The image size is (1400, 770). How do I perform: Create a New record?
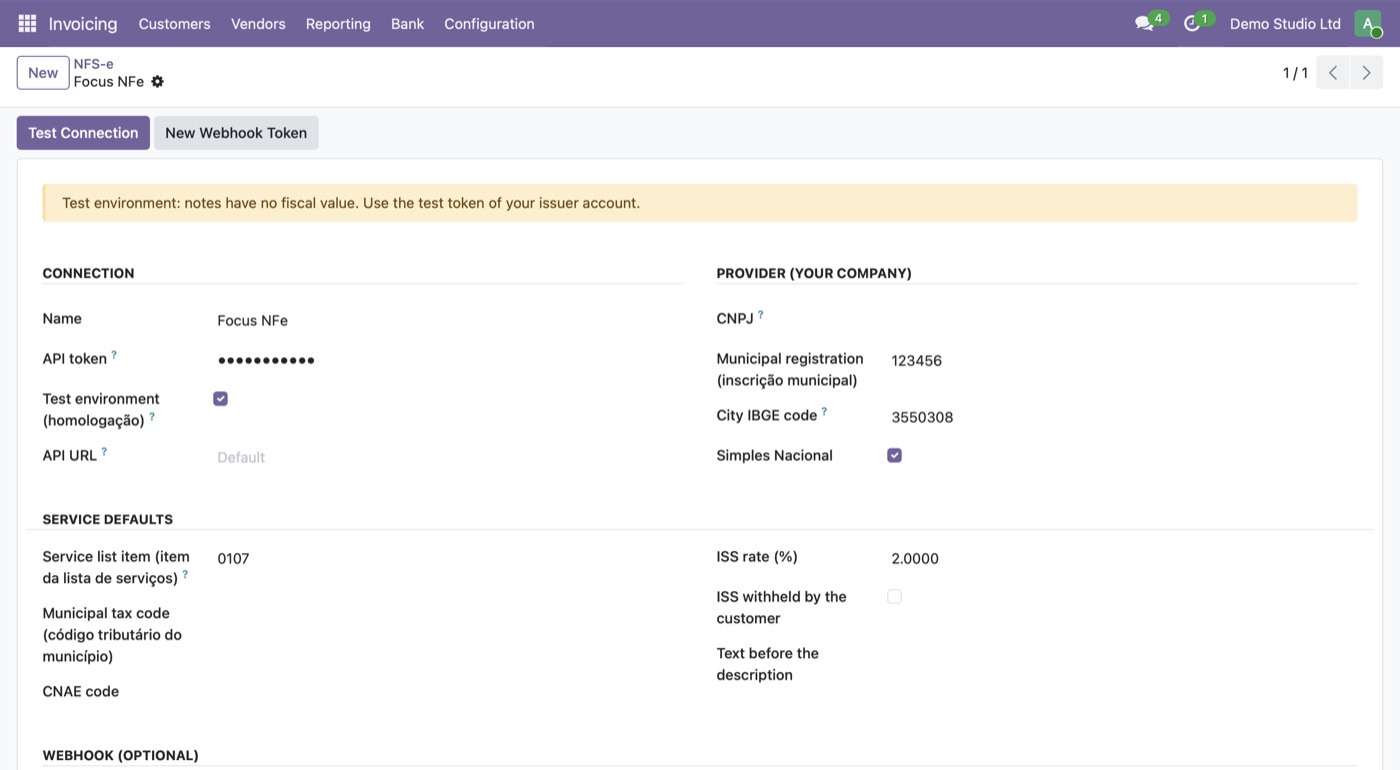pos(43,73)
